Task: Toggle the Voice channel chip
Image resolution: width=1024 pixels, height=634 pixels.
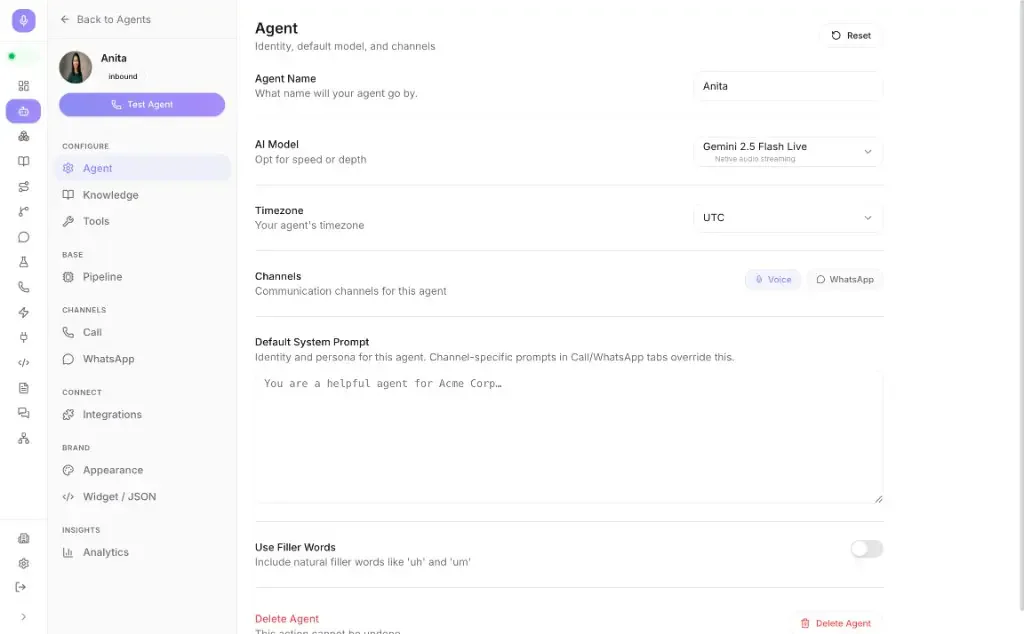Action: (x=773, y=279)
